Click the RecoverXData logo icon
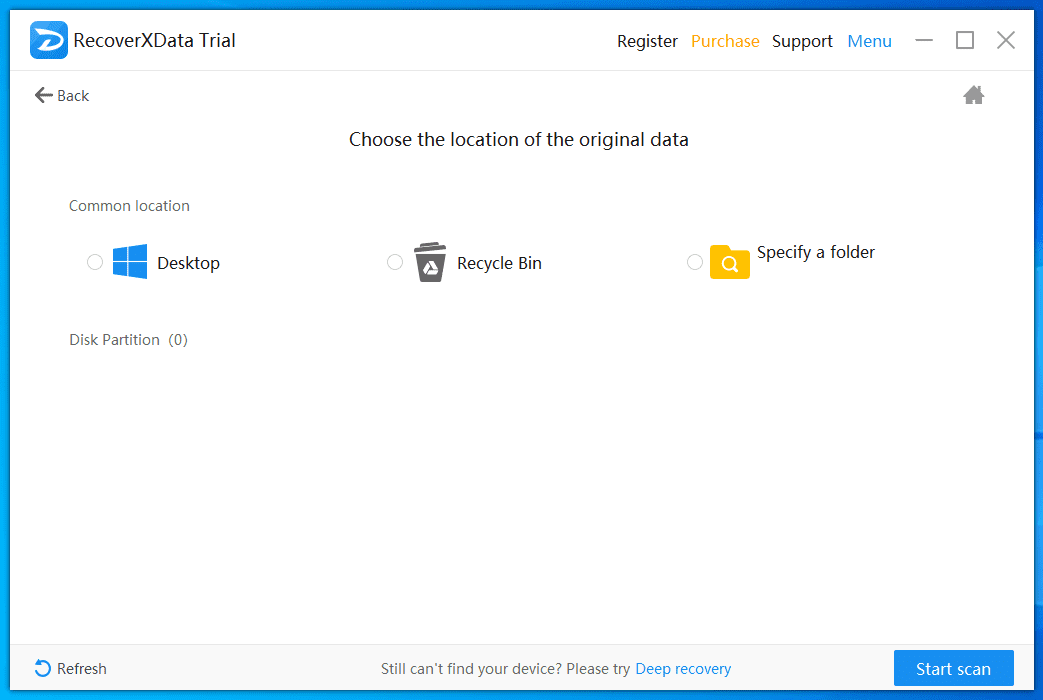 pyautogui.click(x=49, y=41)
